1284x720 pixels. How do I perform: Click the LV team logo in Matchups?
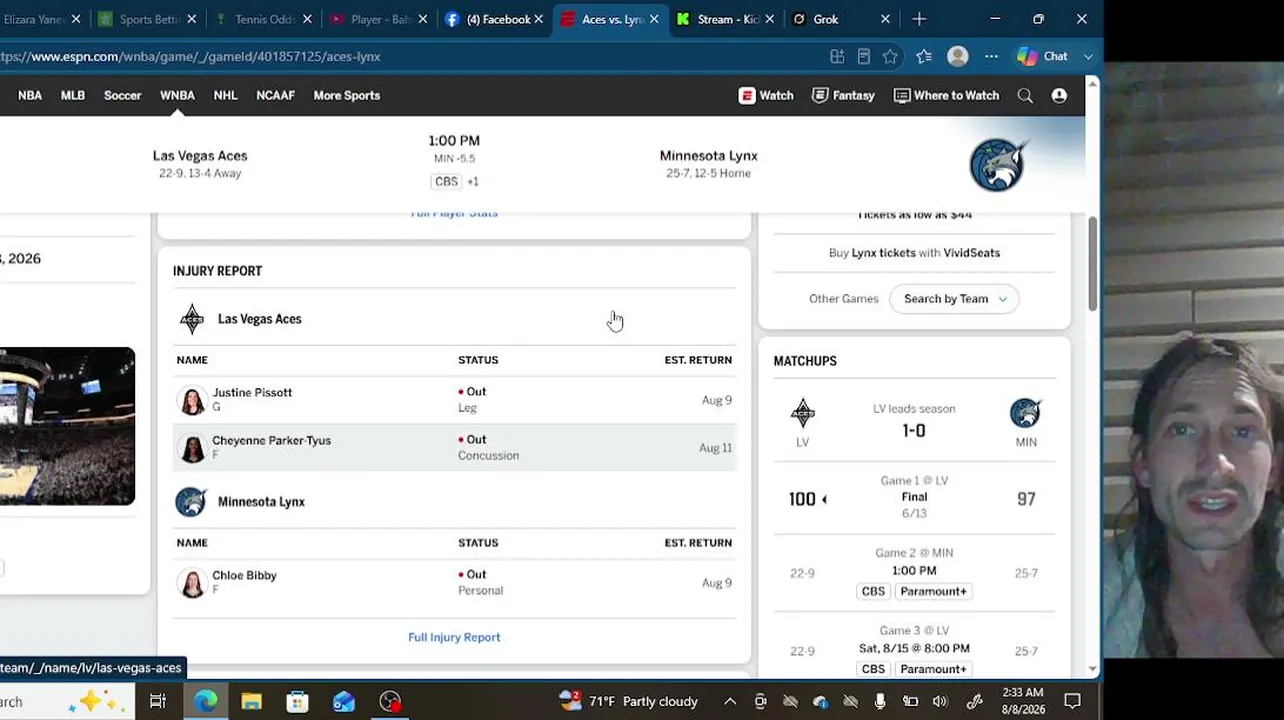(803, 413)
